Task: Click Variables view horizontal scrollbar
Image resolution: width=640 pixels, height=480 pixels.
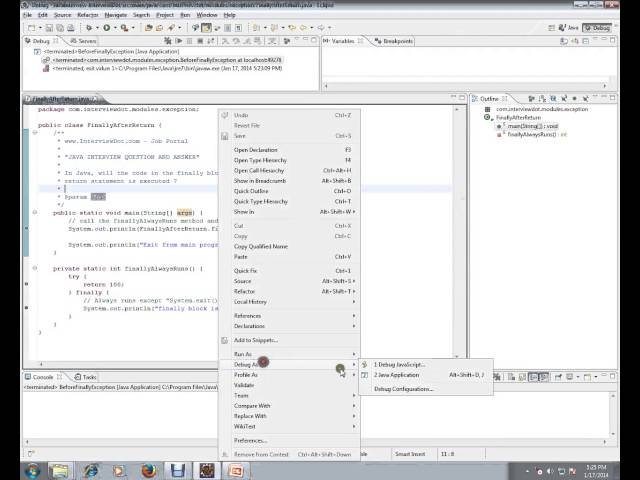Action: (x=465, y=86)
